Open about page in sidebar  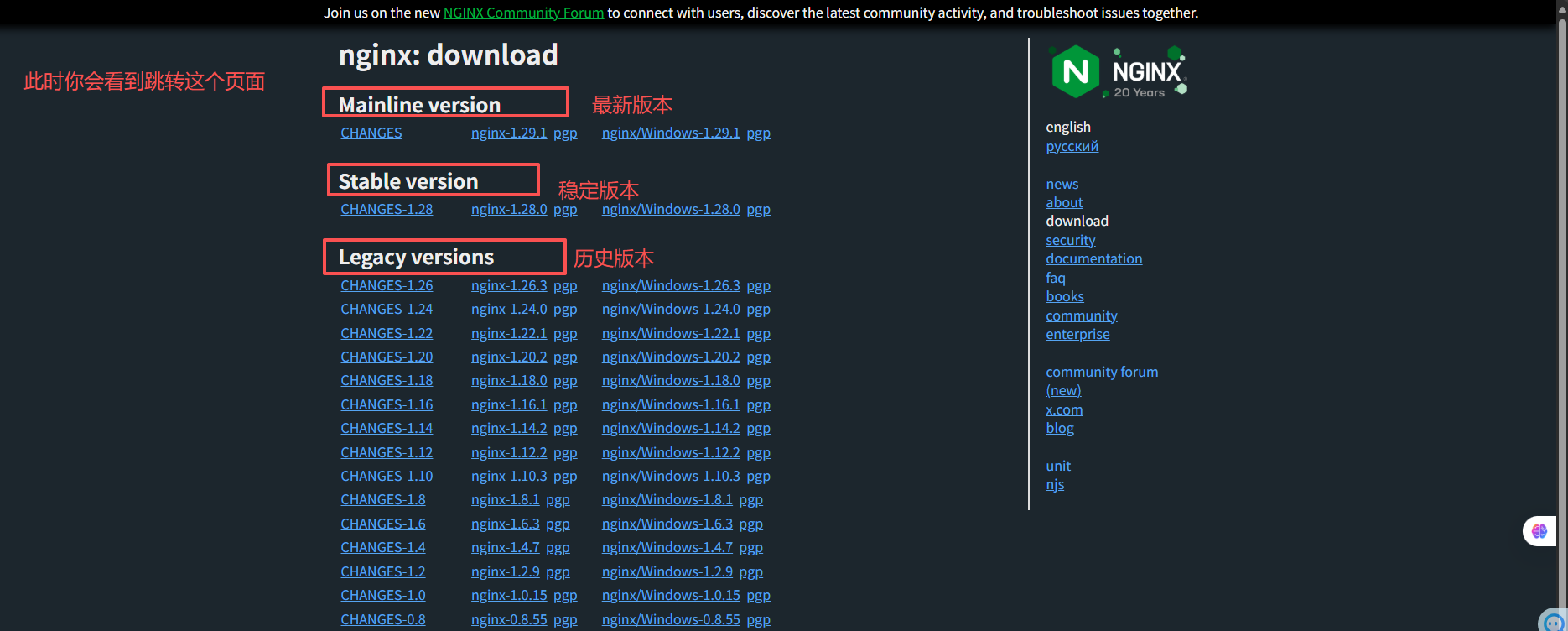coord(1064,202)
